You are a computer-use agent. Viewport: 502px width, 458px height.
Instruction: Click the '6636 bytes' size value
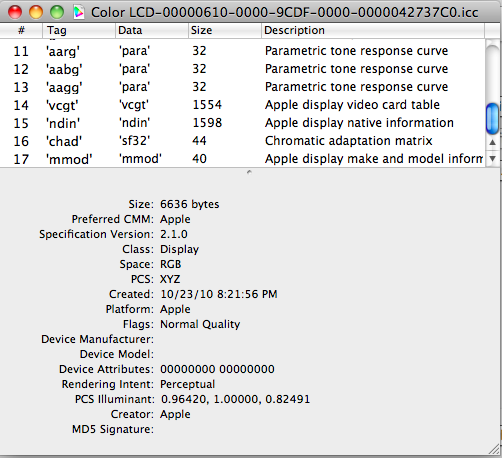190,204
